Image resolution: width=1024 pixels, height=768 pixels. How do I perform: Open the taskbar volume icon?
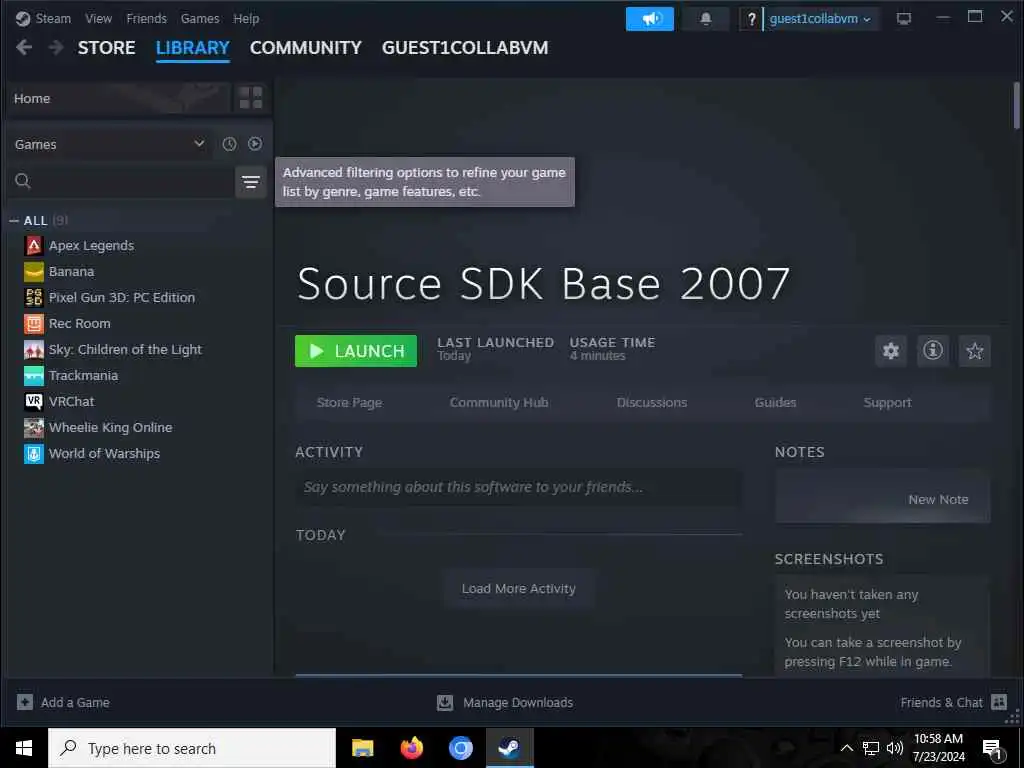[895, 748]
